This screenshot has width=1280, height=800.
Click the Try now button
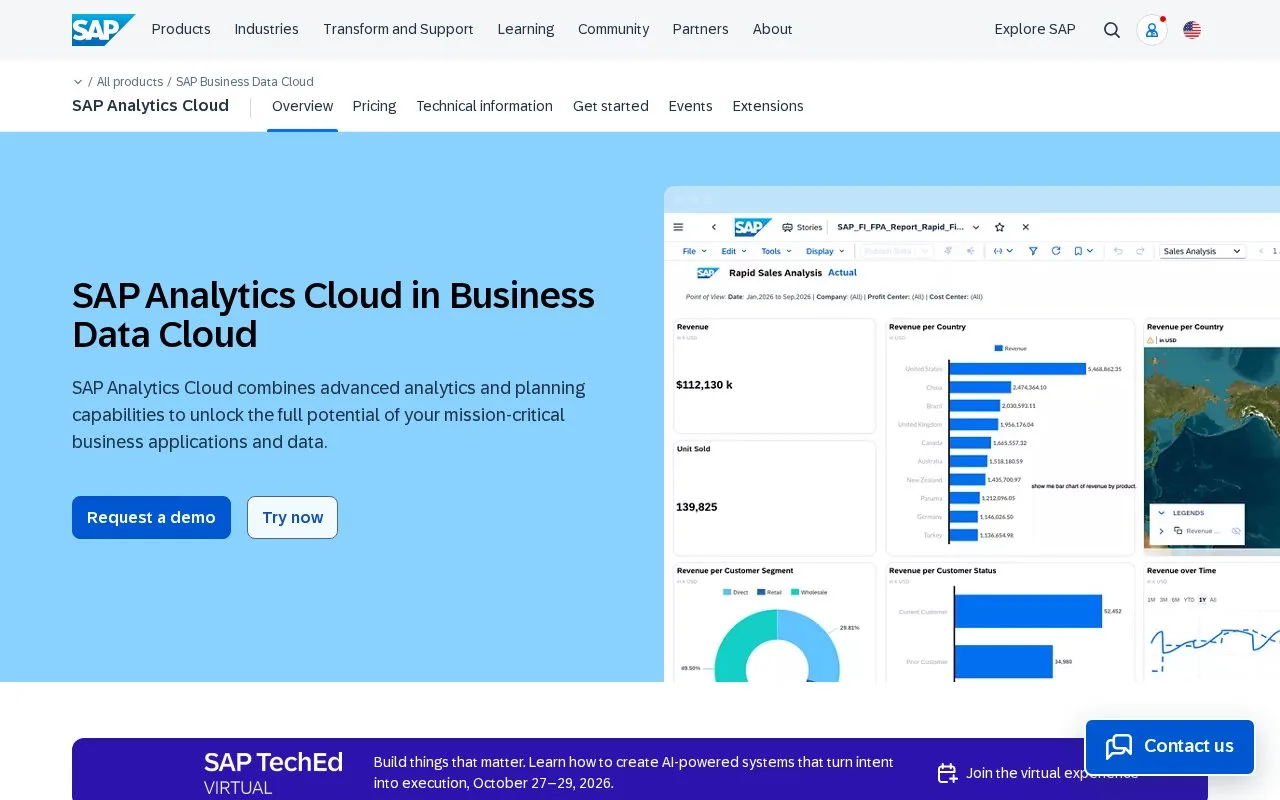click(x=292, y=517)
